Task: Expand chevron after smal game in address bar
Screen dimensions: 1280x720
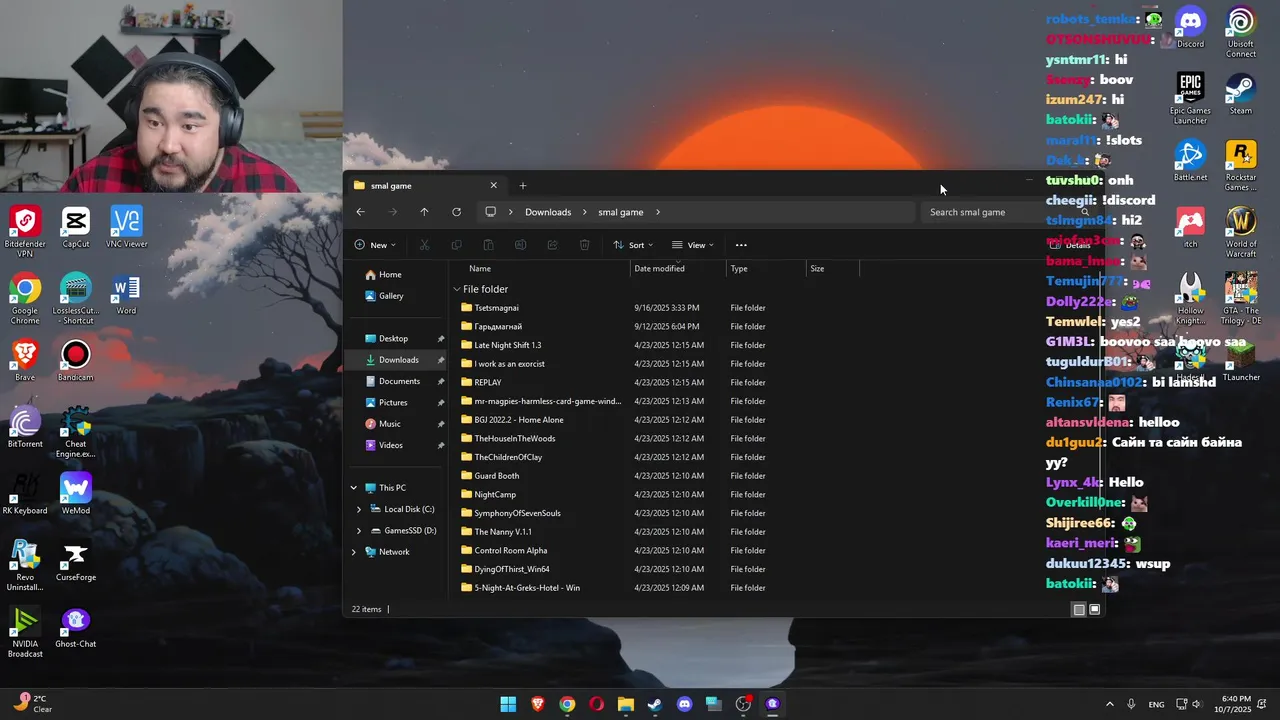Action: click(658, 212)
